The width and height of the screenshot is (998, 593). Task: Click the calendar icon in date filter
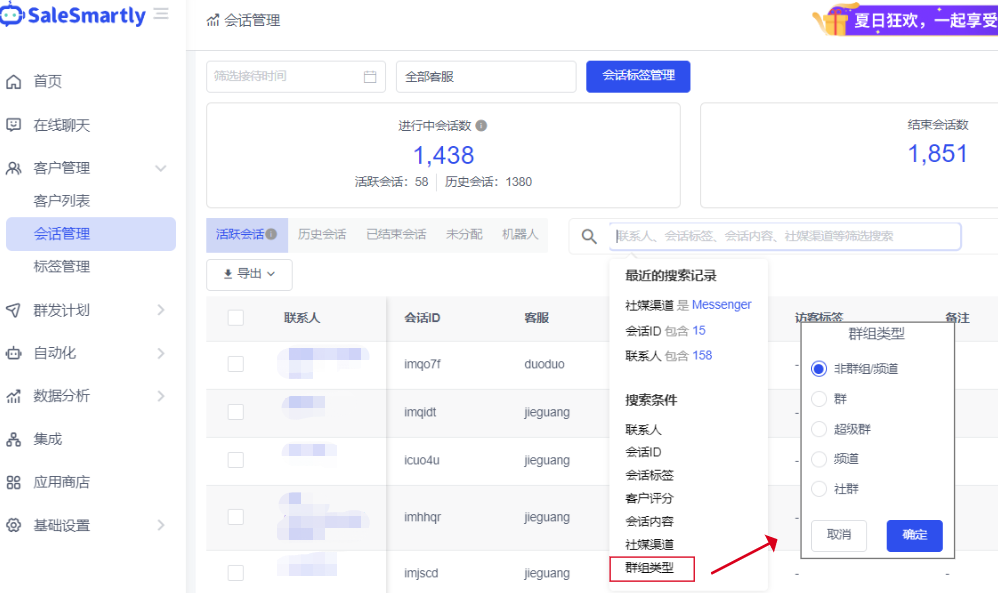pos(370,77)
